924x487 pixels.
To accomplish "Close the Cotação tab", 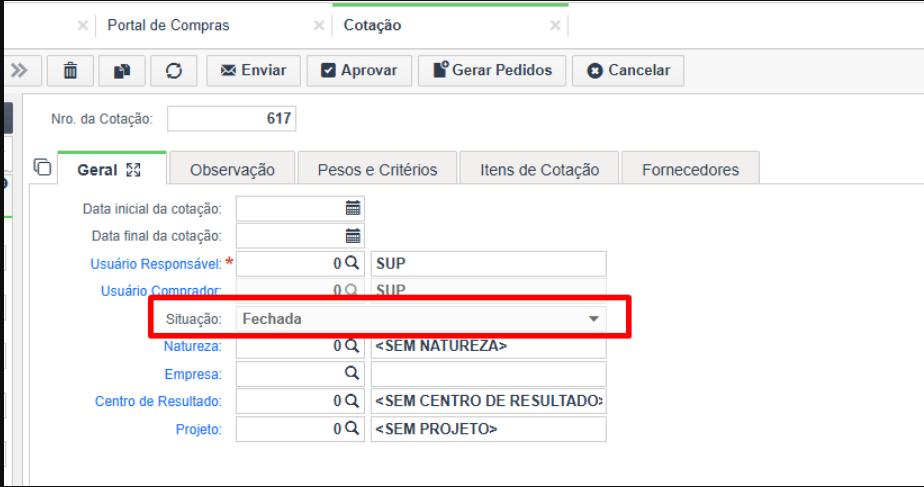I will point(555,25).
